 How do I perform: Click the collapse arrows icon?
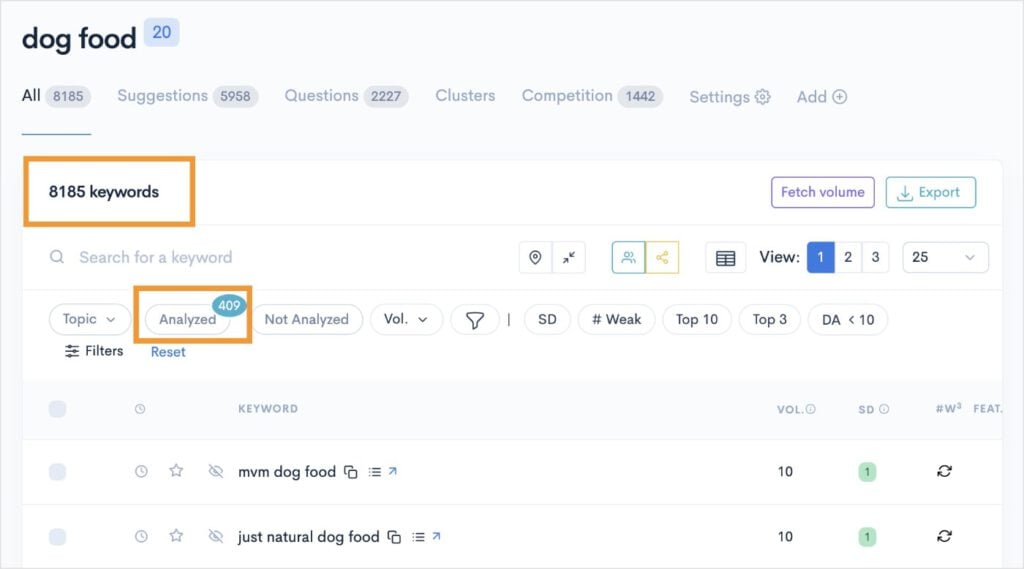point(569,257)
